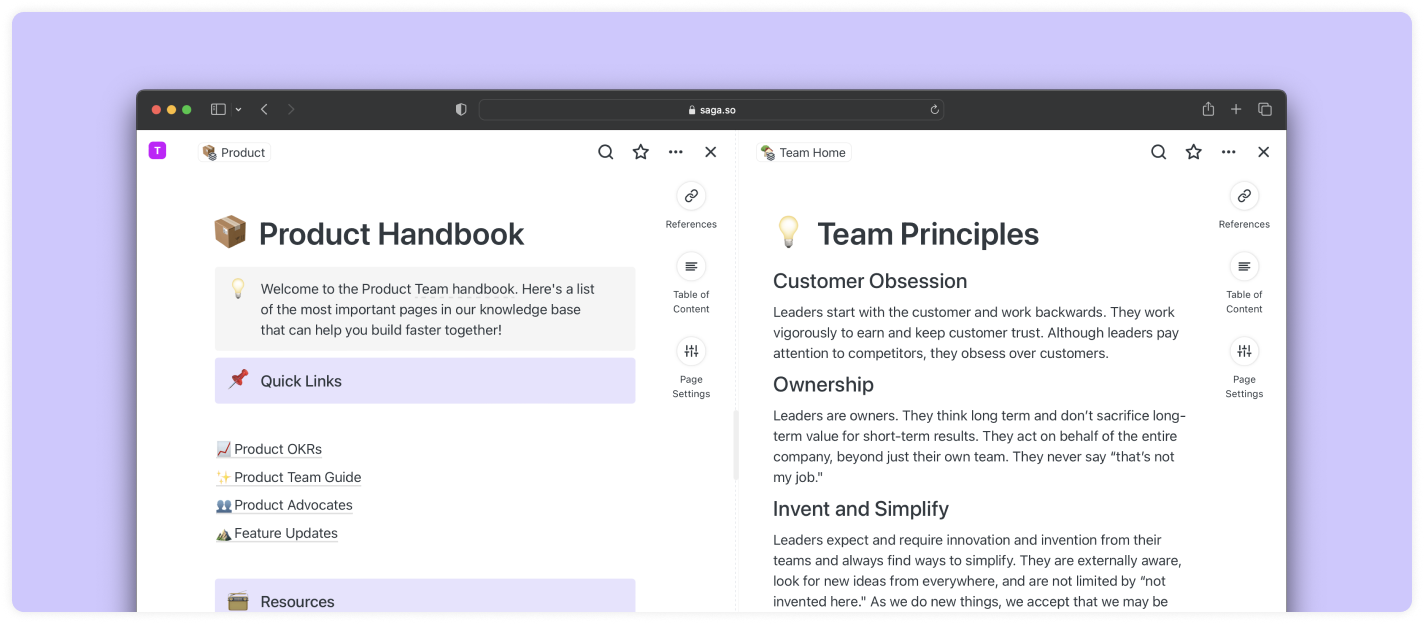The image size is (1424, 624).
Task: Search within the Team Principles pane
Action: click(1158, 152)
